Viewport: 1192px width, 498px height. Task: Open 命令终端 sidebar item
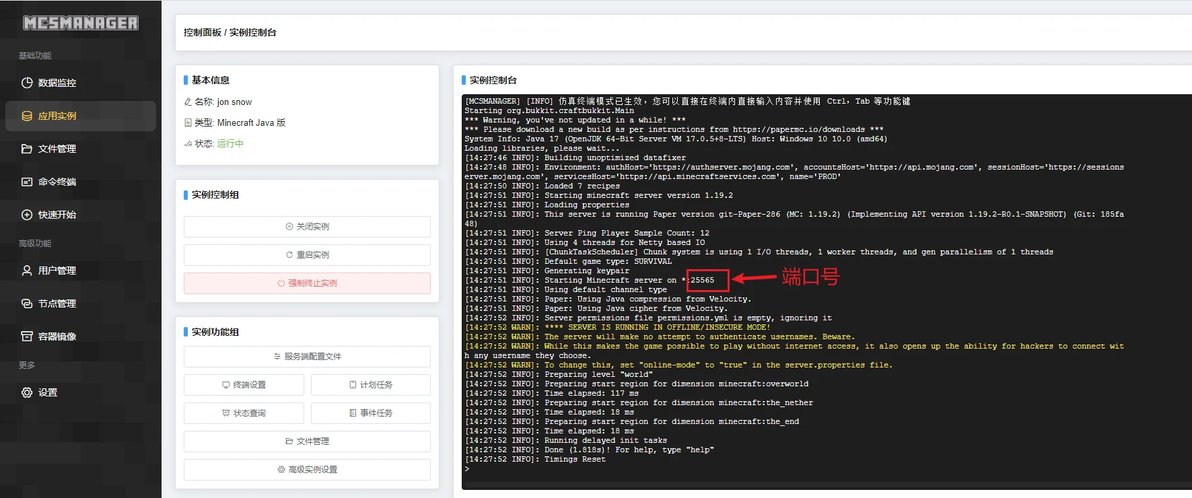[80, 182]
